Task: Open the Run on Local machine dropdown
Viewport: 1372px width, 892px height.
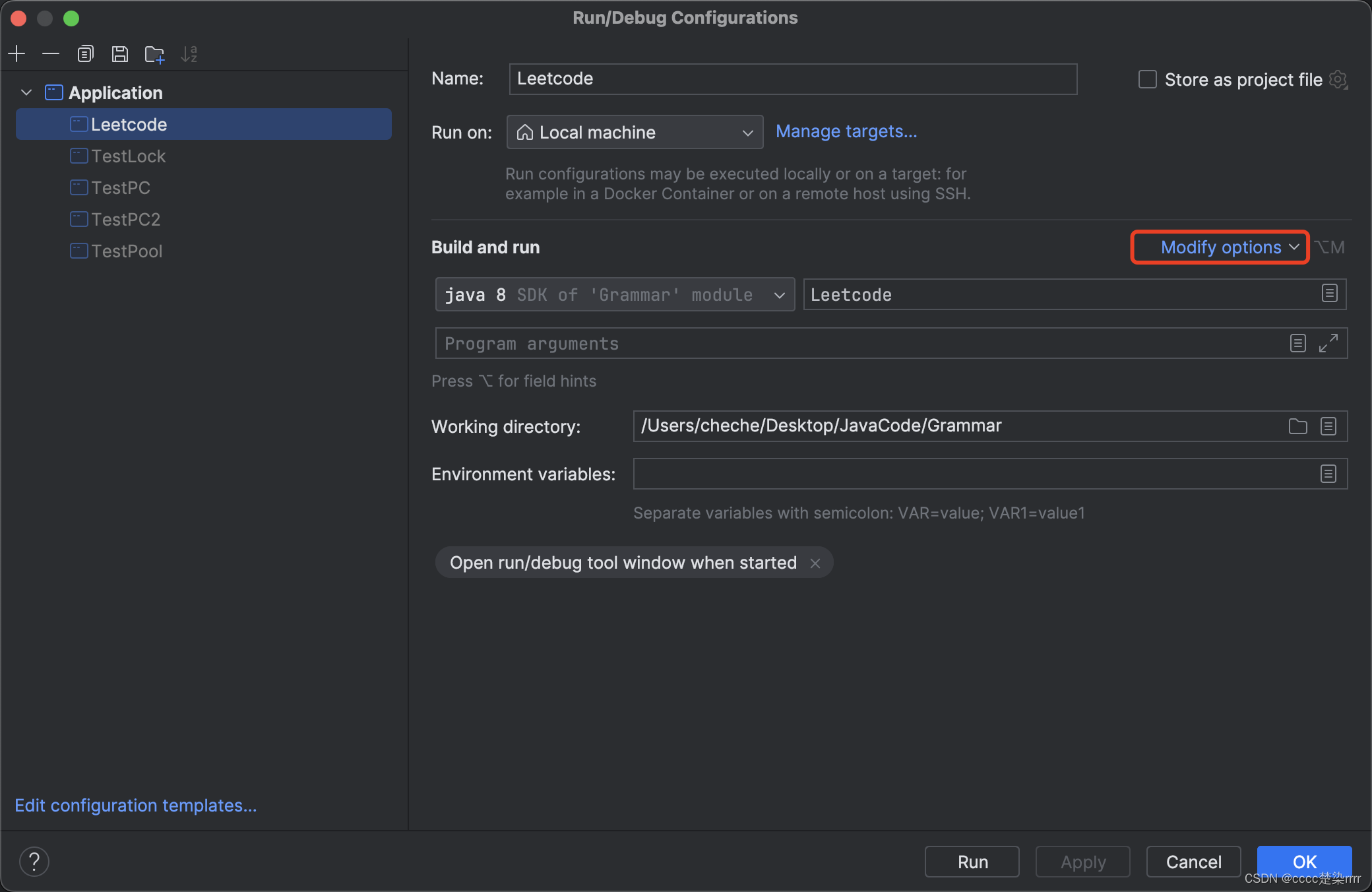Action: pos(634,132)
